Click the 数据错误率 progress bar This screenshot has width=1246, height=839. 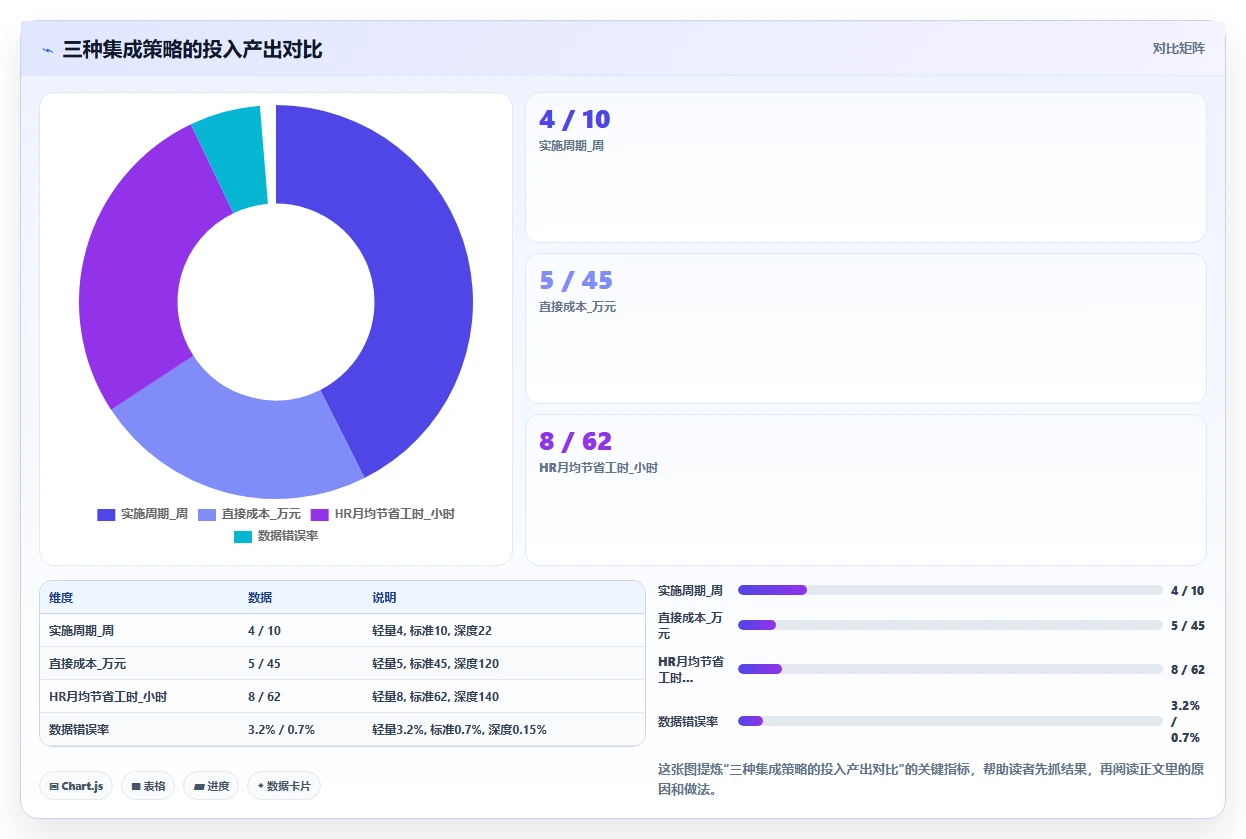(x=950, y=721)
